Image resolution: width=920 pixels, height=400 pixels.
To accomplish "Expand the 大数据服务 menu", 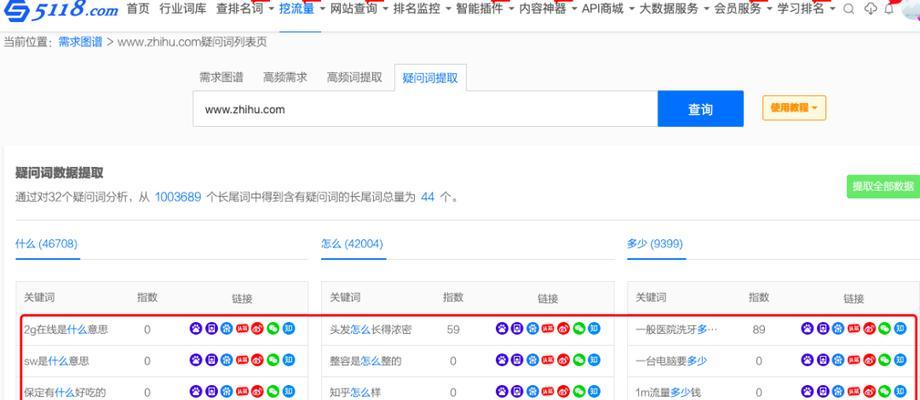I will pos(674,9).
